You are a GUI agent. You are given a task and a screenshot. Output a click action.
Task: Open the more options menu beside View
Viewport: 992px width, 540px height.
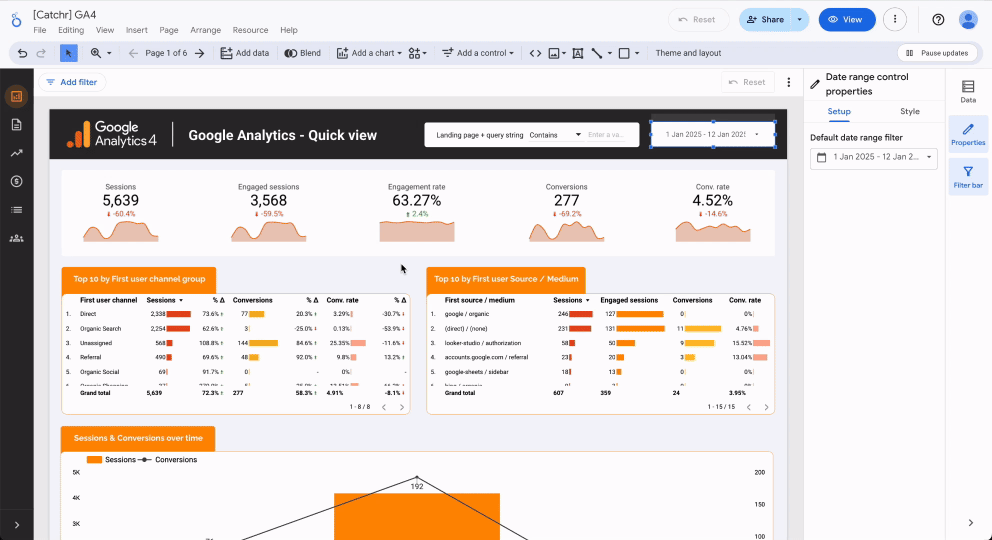click(x=895, y=20)
